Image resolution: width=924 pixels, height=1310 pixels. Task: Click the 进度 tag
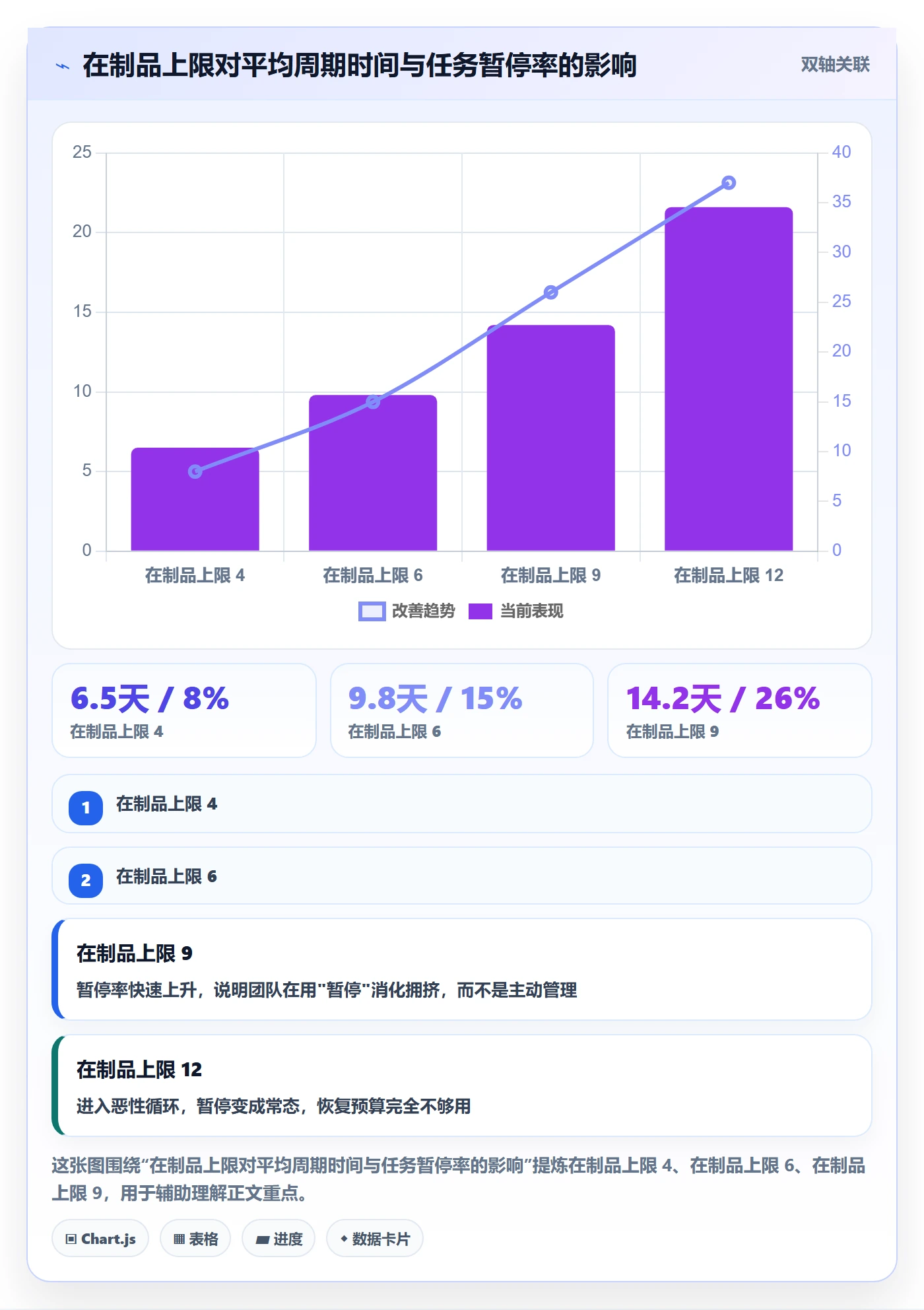pyautogui.click(x=279, y=1239)
